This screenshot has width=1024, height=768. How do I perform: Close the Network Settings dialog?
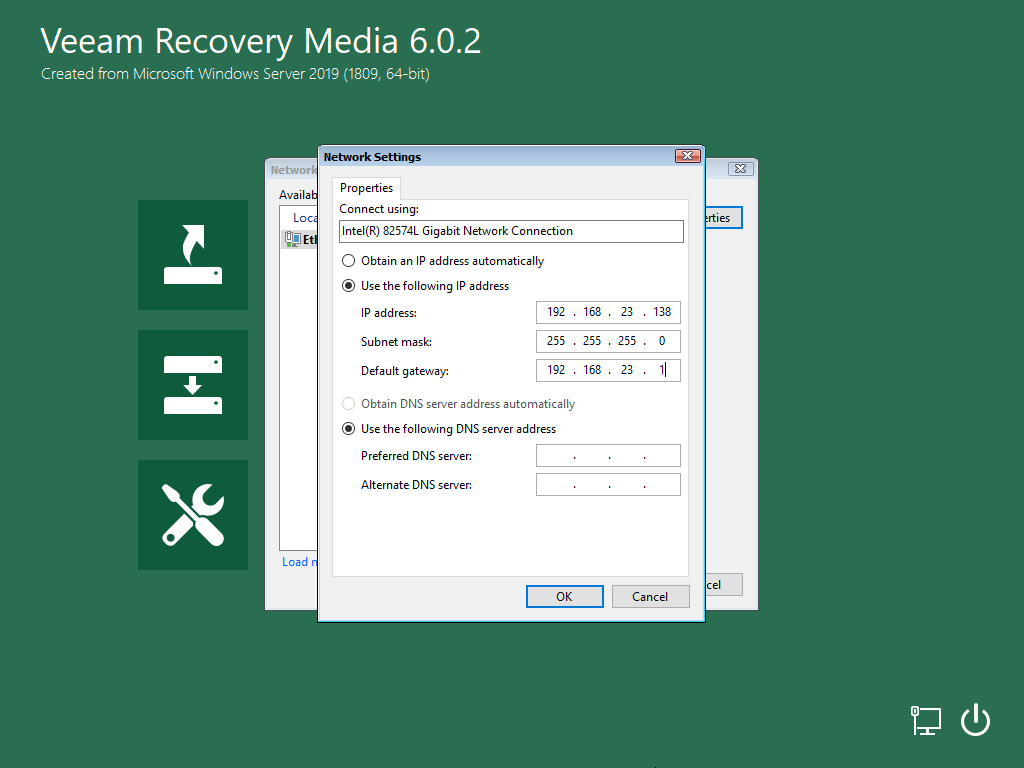pyautogui.click(x=688, y=155)
